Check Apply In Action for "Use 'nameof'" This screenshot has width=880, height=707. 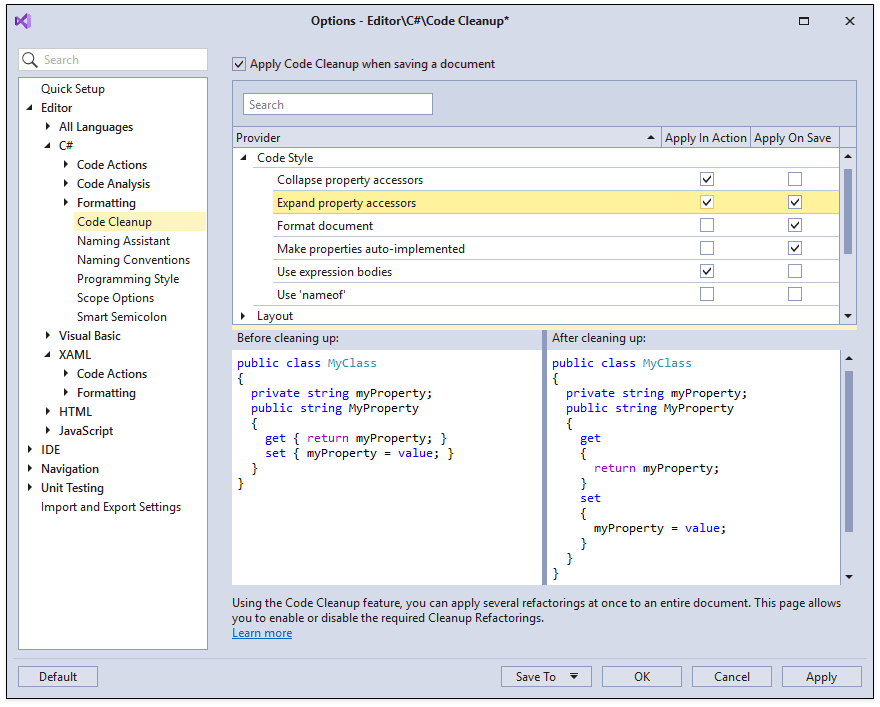click(x=707, y=294)
